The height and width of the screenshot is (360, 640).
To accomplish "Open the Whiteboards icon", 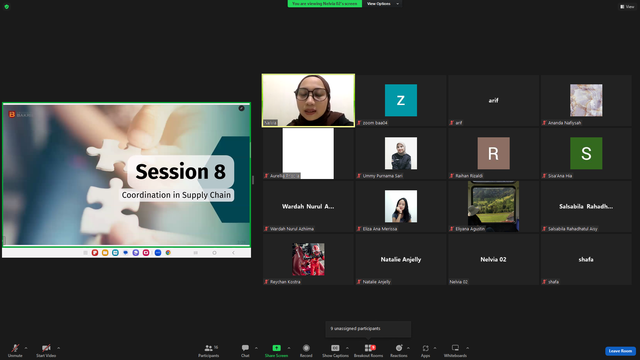I will click(455, 348).
